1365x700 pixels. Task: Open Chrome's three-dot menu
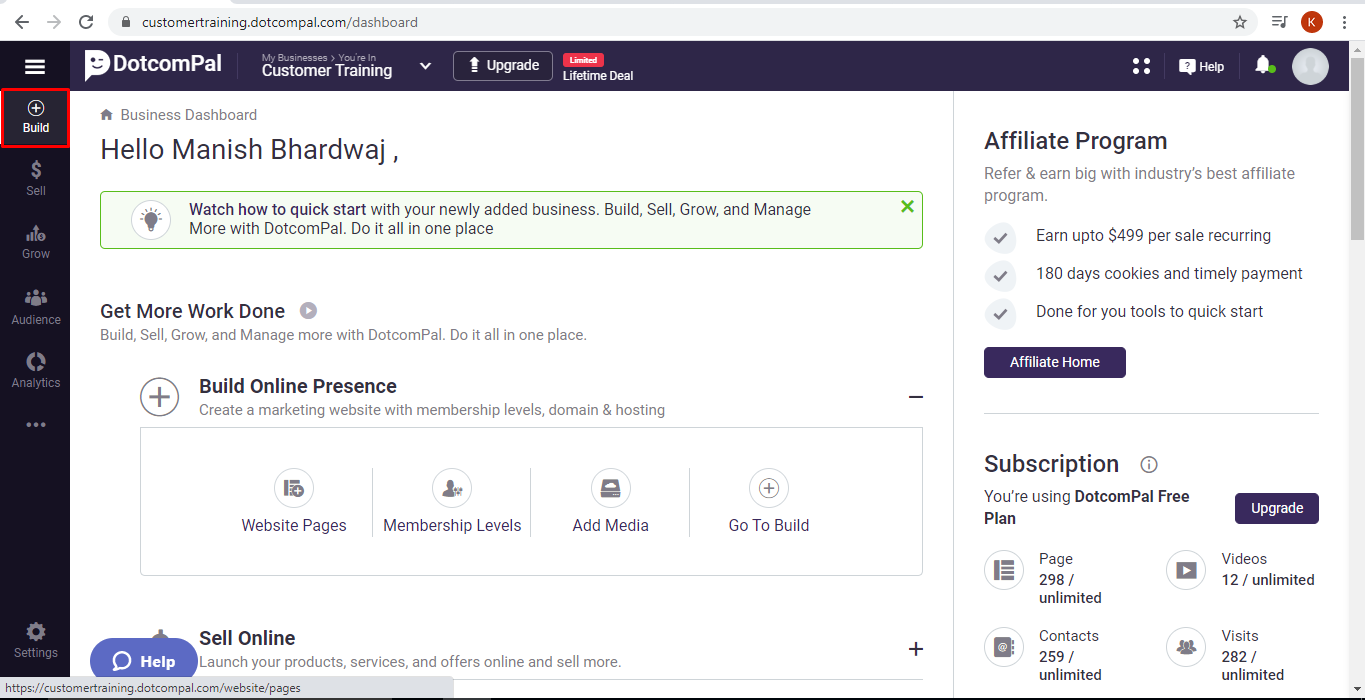click(1345, 22)
